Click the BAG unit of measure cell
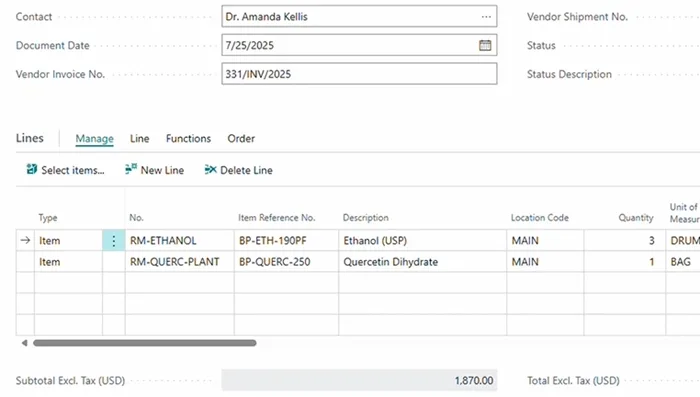 pyautogui.click(x=683, y=262)
